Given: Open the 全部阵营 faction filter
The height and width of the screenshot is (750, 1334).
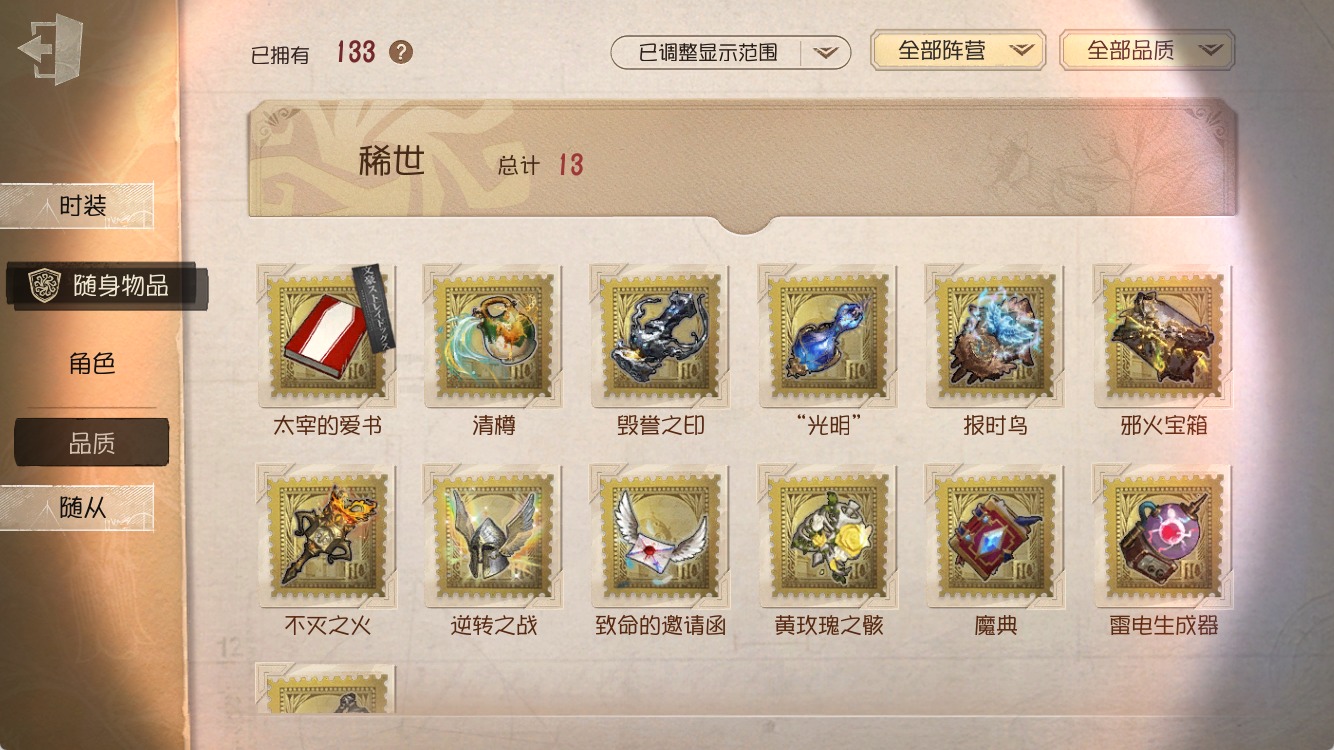Looking at the screenshot, I should (958, 50).
